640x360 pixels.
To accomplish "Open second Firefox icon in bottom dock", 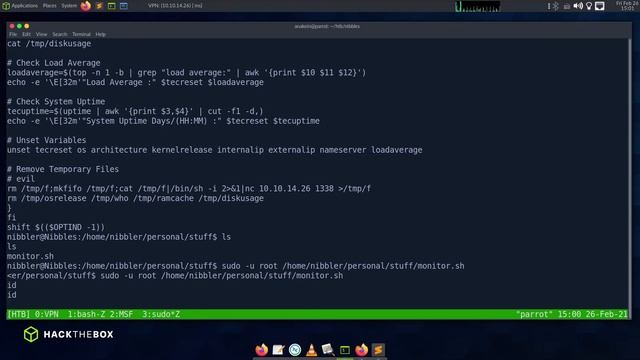I will coord(361,350).
